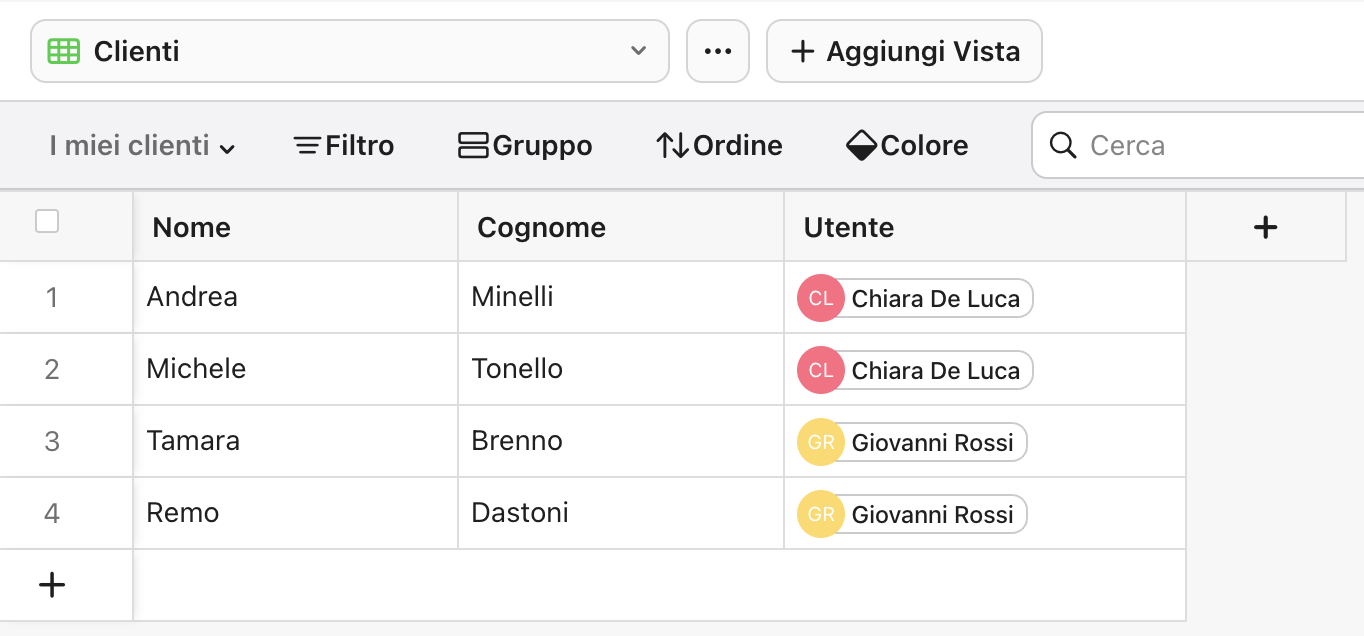Click the Utente column header

pos(849,227)
